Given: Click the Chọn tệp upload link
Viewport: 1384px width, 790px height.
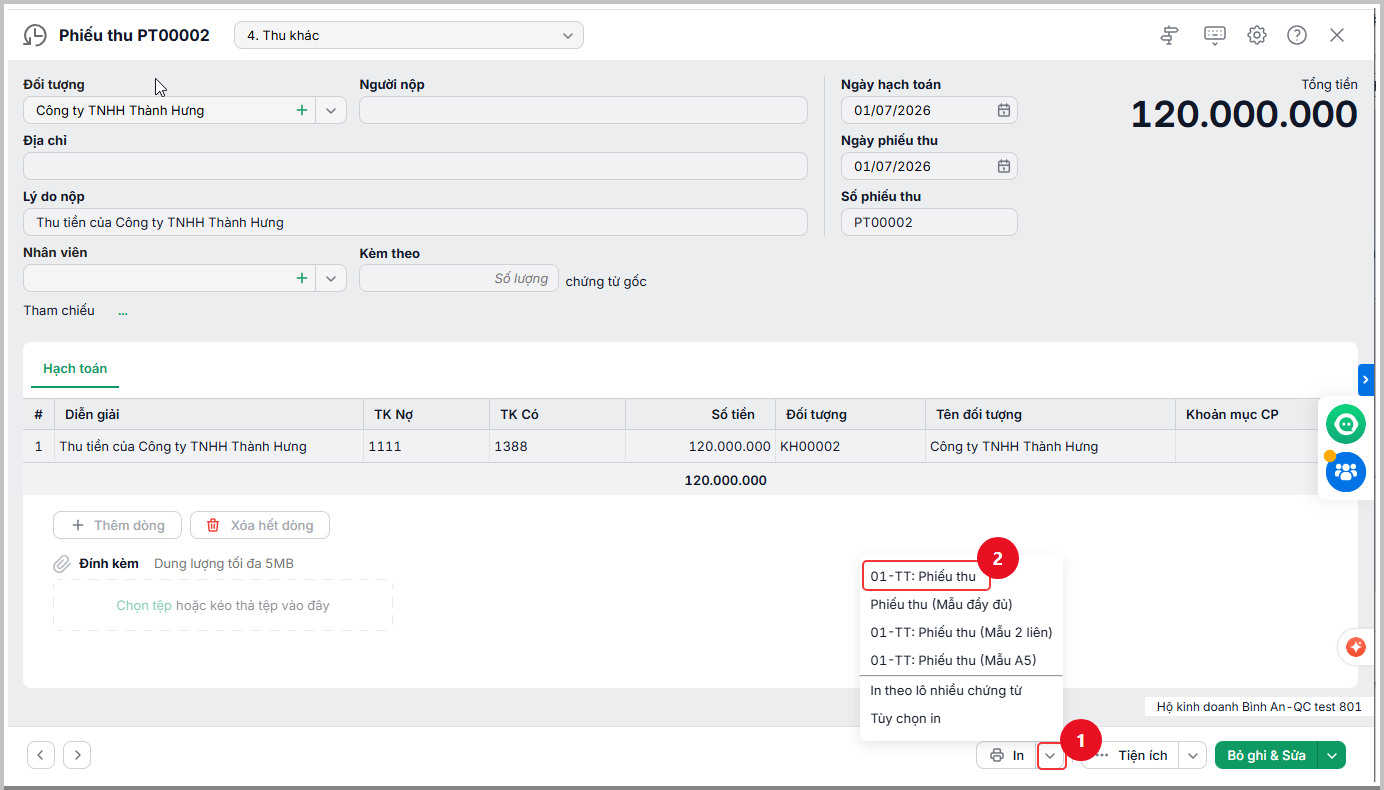Looking at the screenshot, I should pos(144,605).
